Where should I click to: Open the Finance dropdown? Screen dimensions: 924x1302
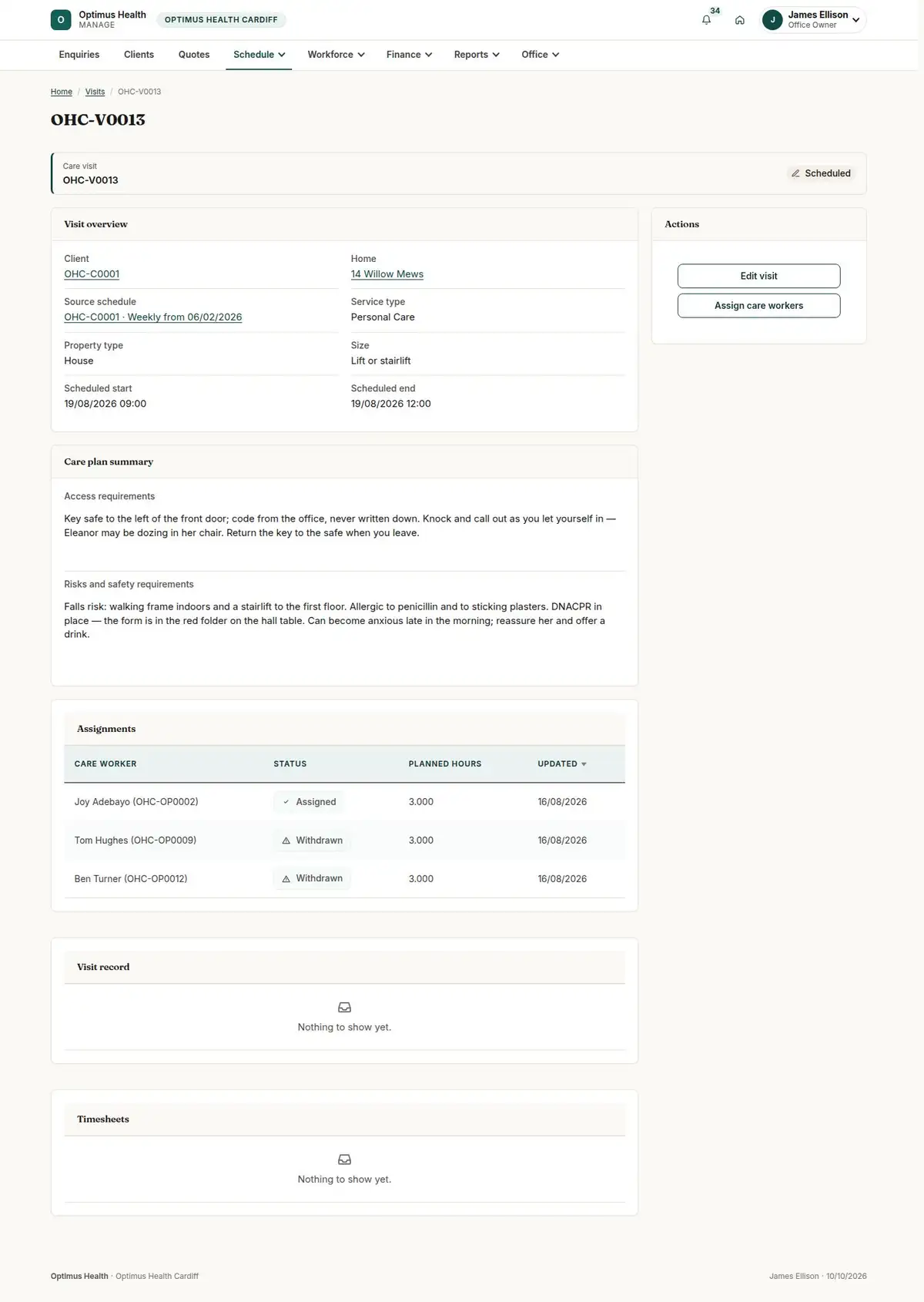coord(409,55)
